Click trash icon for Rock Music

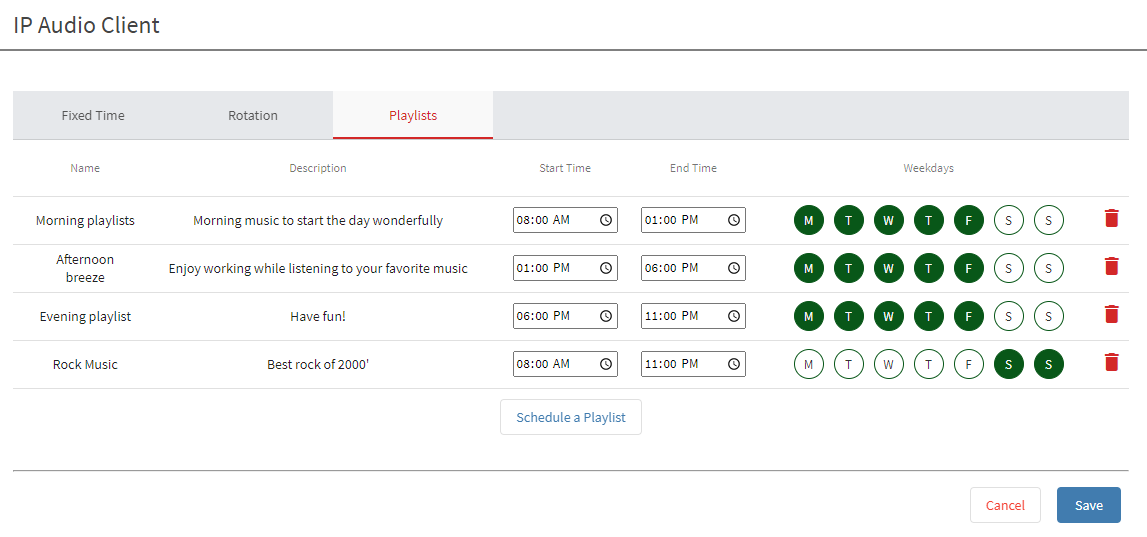click(x=1111, y=363)
